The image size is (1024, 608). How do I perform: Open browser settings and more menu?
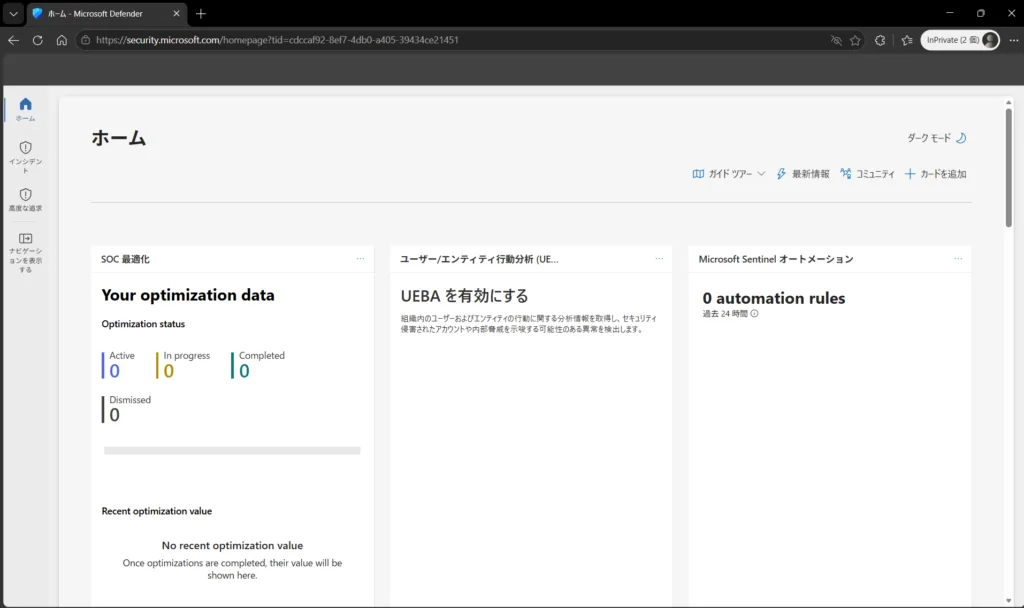coord(1014,40)
